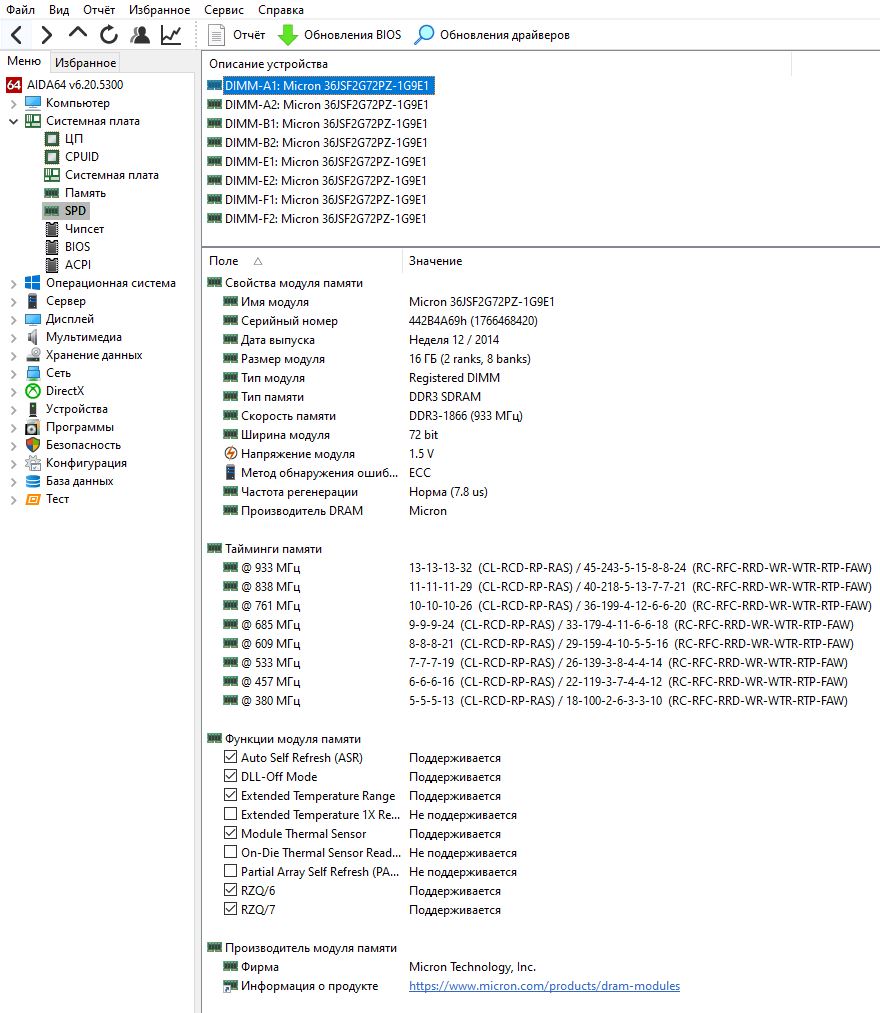This screenshot has height=1013, width=880.
Task: Open the BIOS tree item
Action: 77,247
